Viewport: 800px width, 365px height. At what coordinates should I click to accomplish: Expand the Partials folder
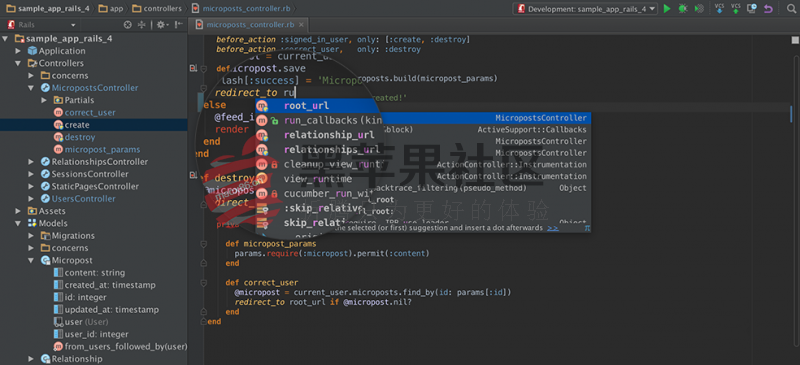pyautogui.click(x=44, y=100)
